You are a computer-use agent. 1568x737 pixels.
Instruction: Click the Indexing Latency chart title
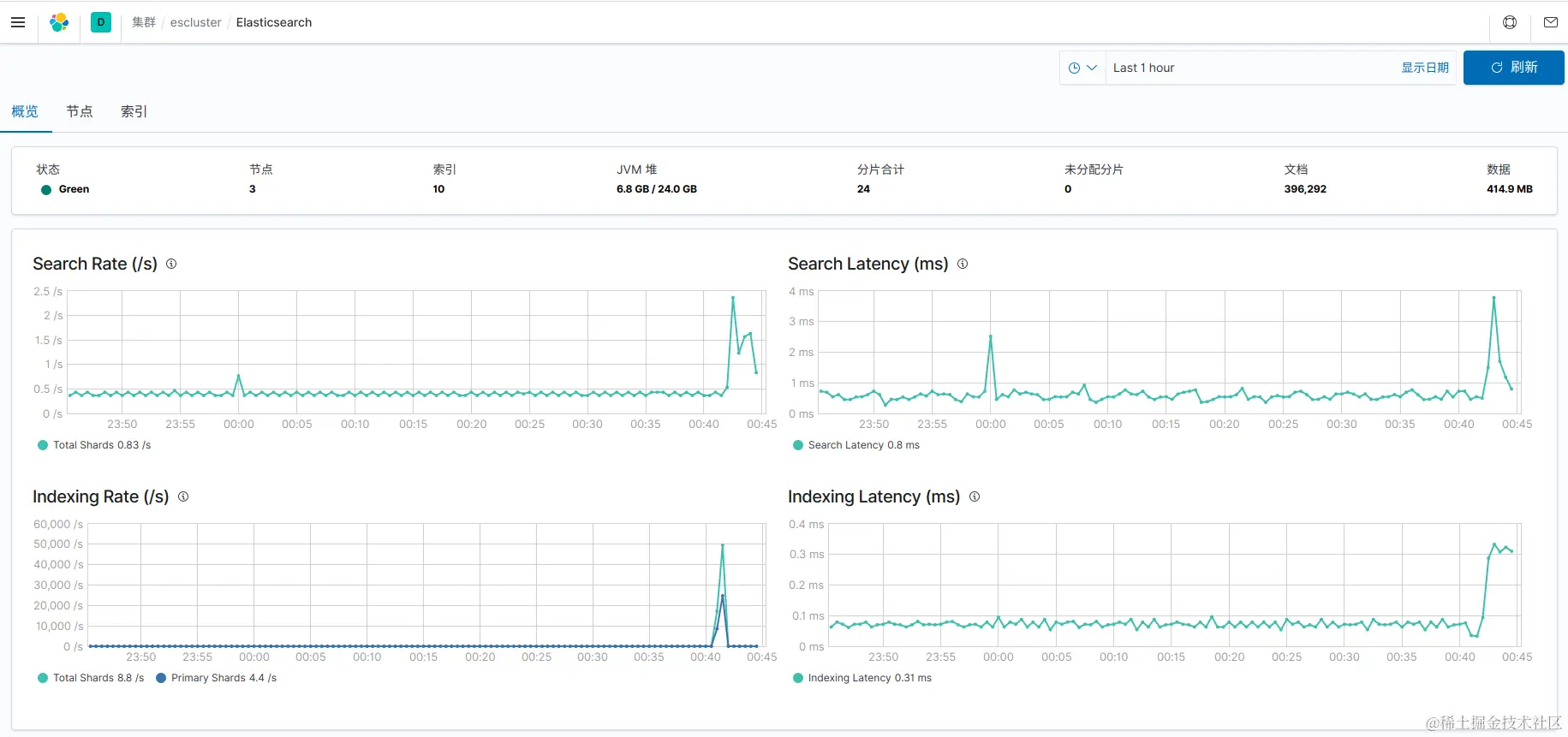(873, 496)
